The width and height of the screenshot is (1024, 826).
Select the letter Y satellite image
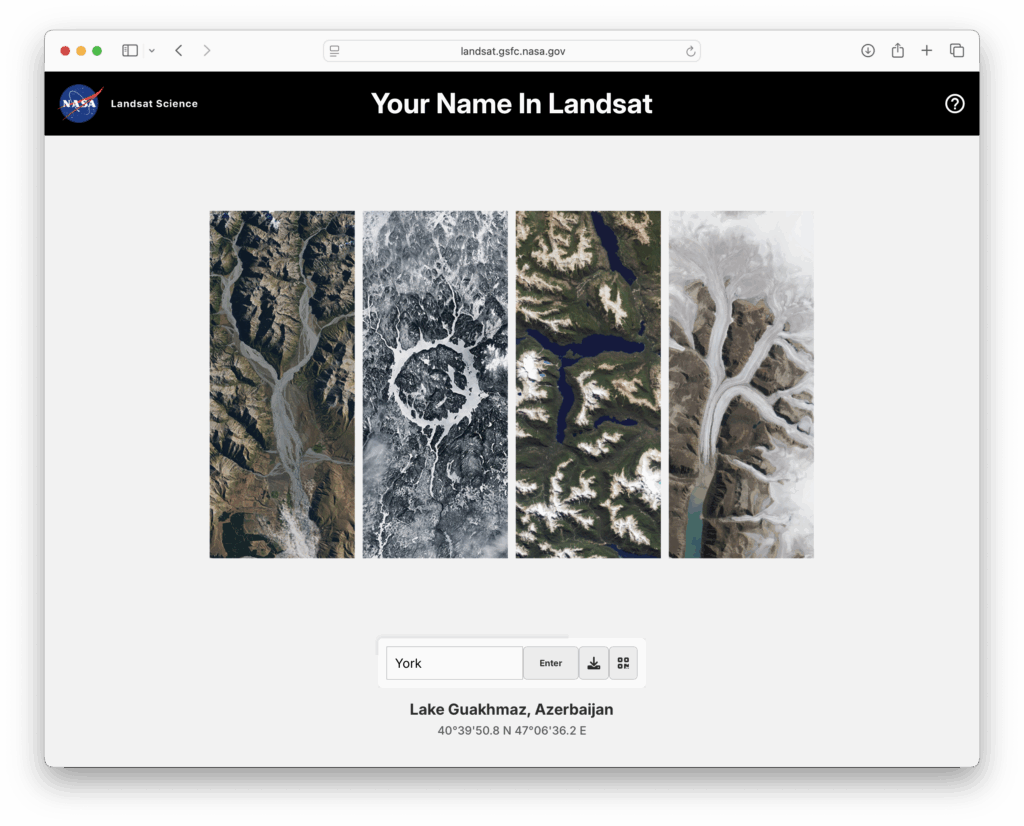point(282,384)
